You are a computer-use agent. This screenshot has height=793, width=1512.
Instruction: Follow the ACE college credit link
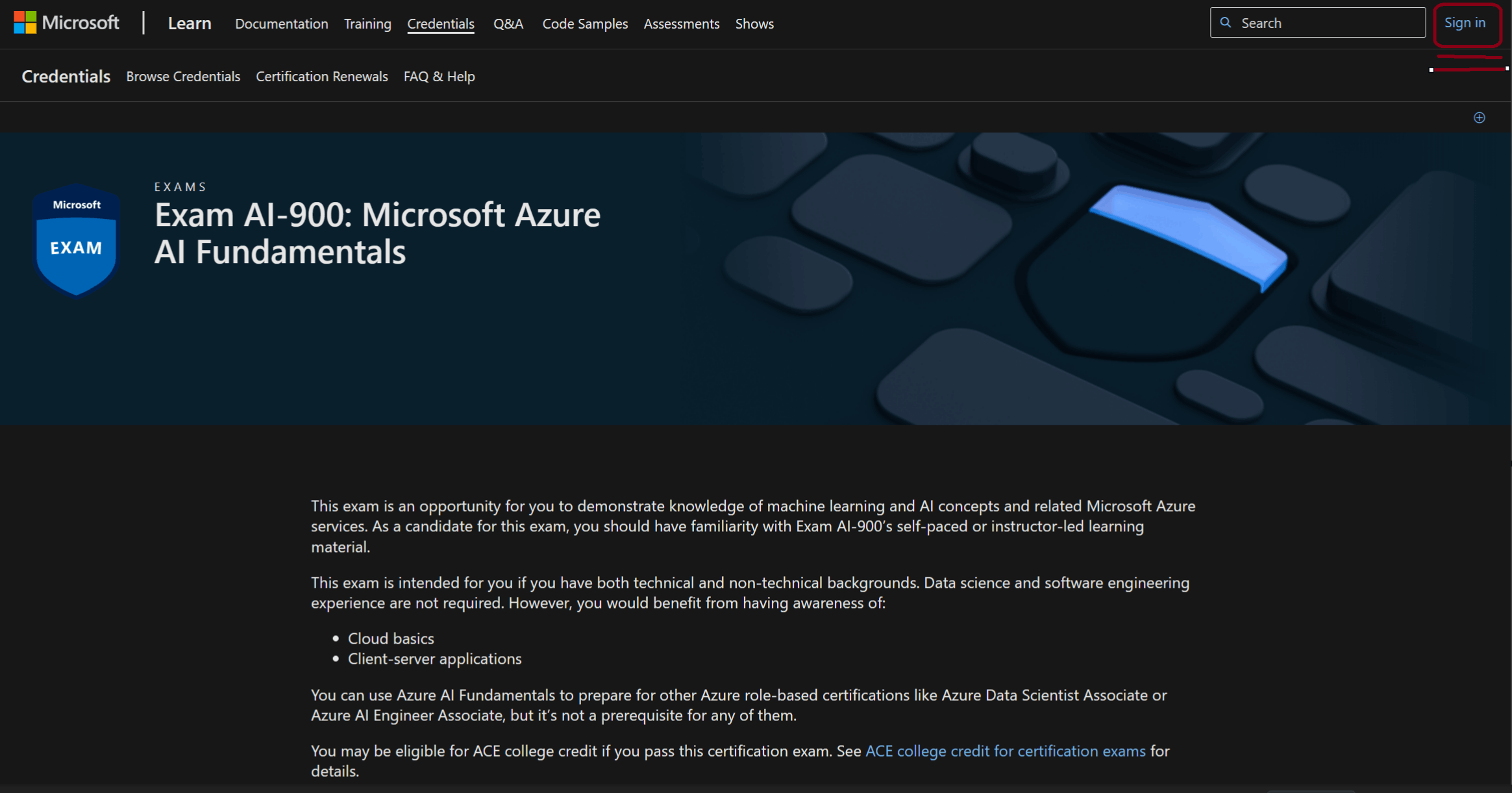tap(1005, 751)
